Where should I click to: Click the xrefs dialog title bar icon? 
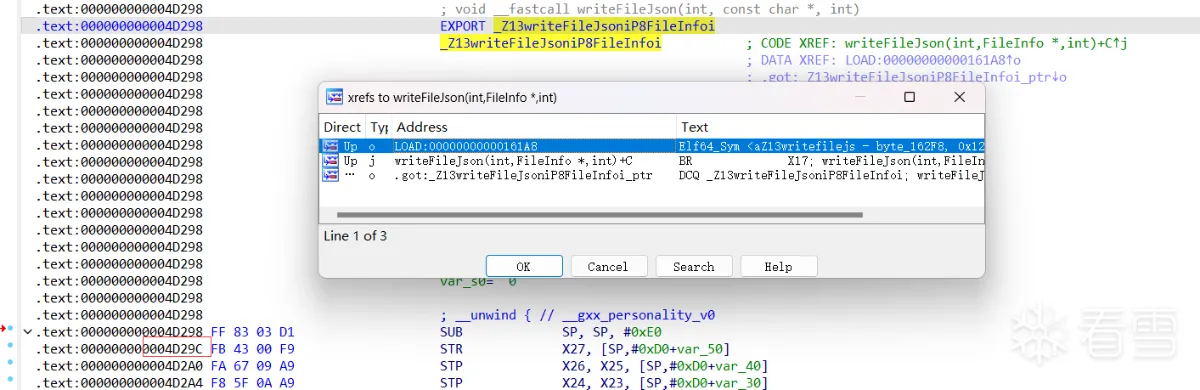[334, 97]
